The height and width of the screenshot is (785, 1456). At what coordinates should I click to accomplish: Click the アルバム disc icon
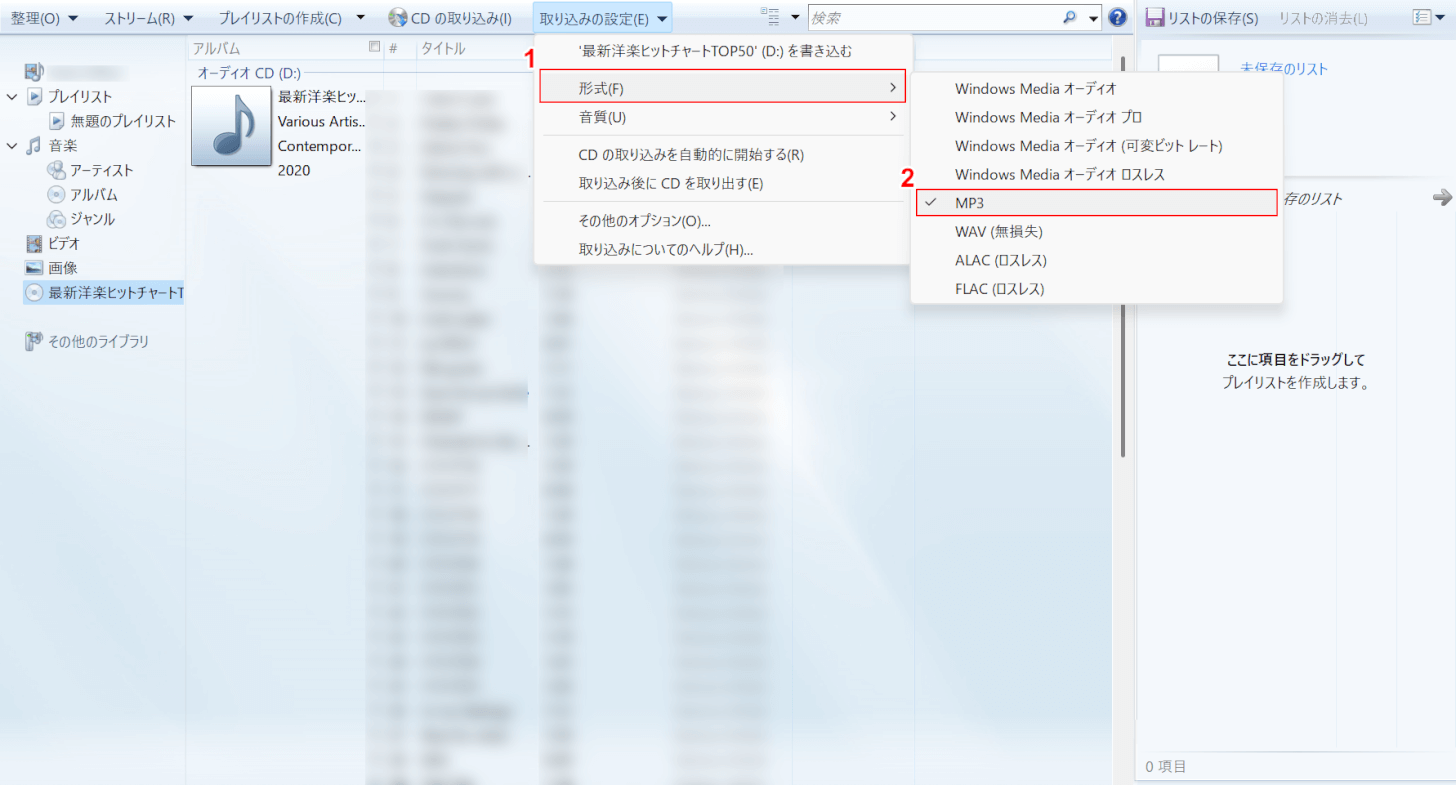57,195
